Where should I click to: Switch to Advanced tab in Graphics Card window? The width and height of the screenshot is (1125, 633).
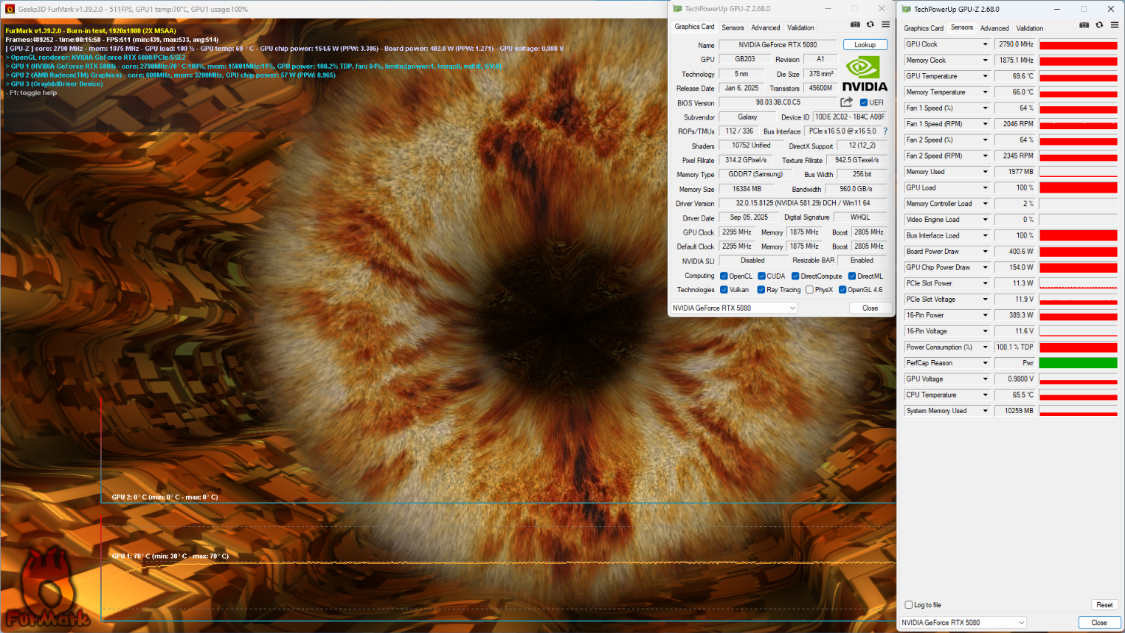765,28
